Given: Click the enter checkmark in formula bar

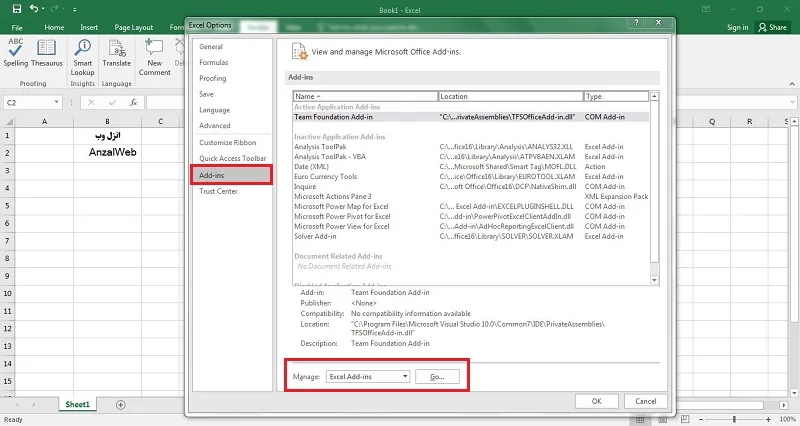Looking at the screenshot, I should coord(112,103).
